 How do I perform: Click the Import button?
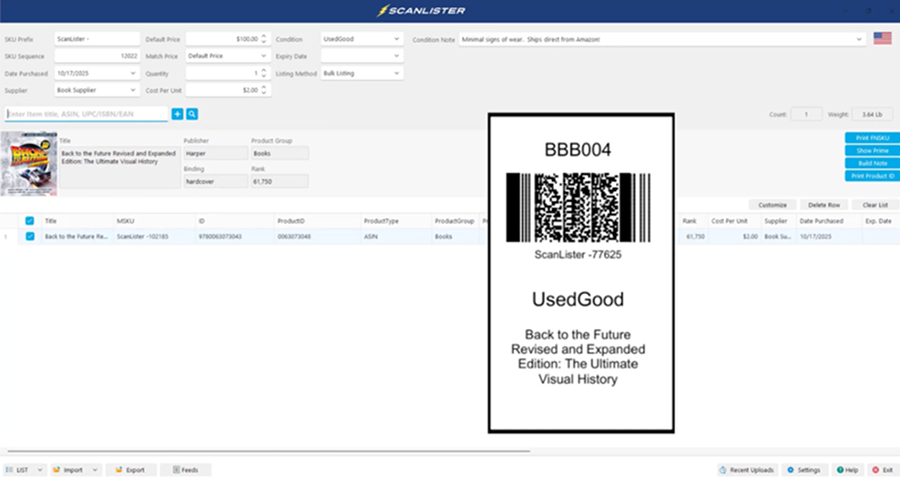pos(69,470)
